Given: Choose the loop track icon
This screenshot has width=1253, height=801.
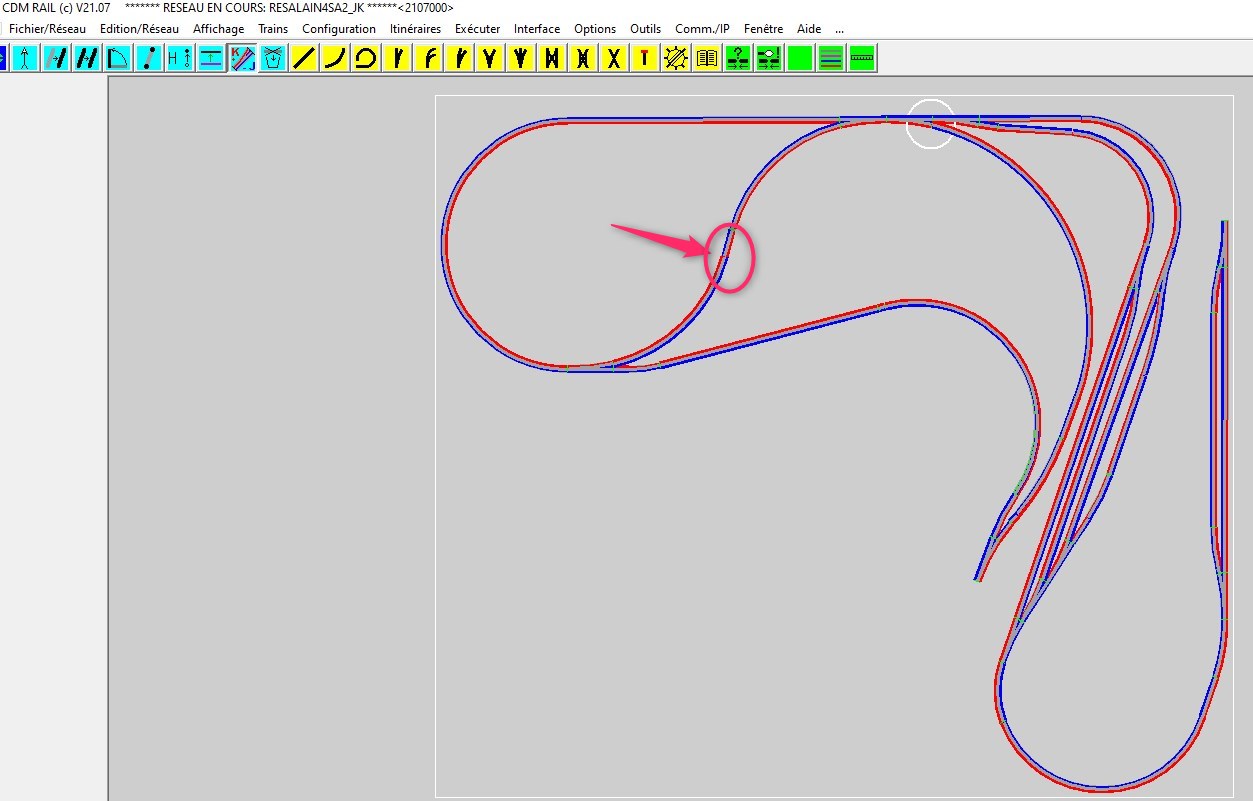Looking at the screenshot, I should pos(366,58).
